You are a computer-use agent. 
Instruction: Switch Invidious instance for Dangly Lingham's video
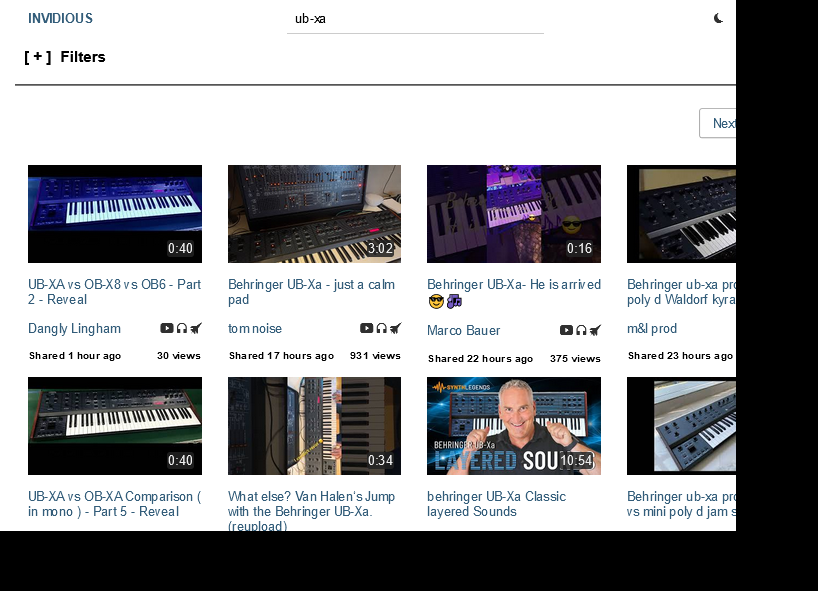196,328
